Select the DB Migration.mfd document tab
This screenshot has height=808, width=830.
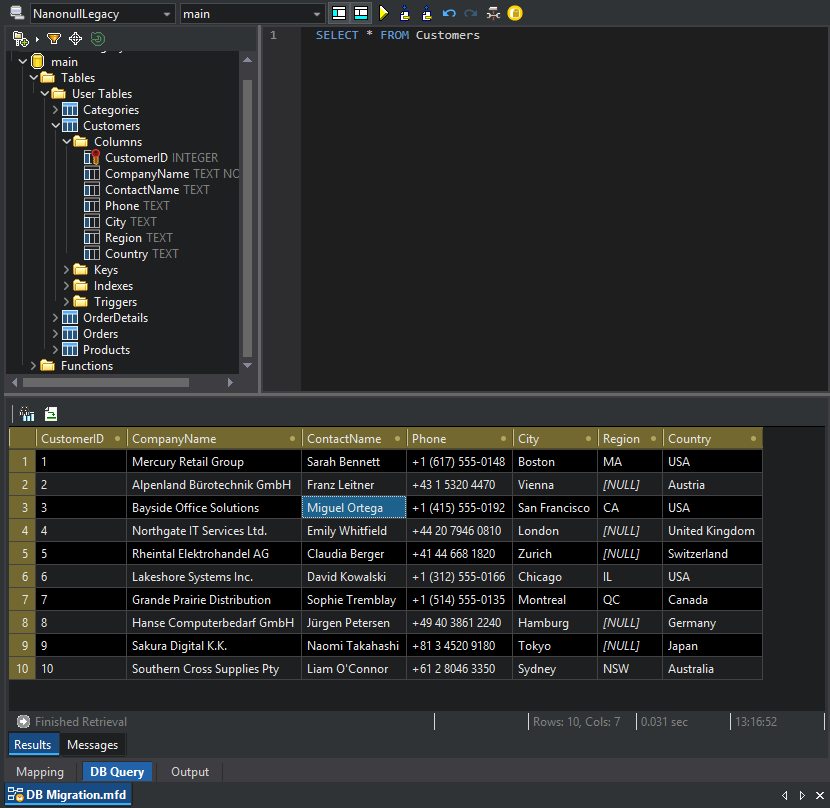pos(68,795)
